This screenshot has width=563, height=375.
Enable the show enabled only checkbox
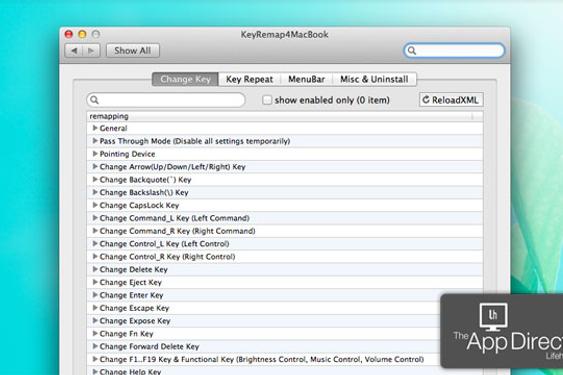pyautogui.click(x=267, y=100)
